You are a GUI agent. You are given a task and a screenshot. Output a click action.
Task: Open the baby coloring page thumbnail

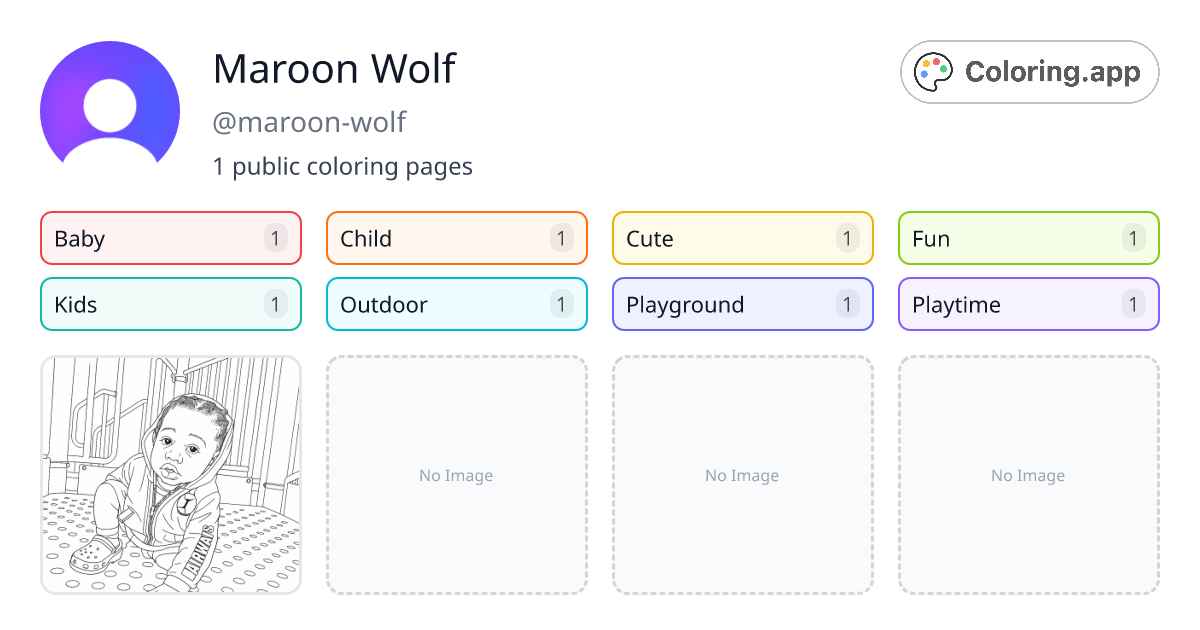pyautogui.click(x=170, y=475)
